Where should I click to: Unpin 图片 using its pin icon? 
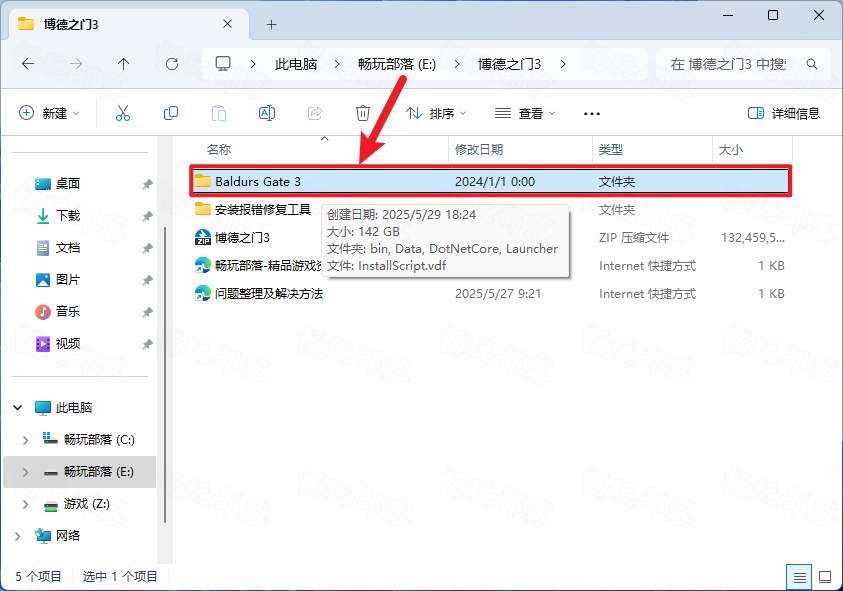click(x=147, y=280)
